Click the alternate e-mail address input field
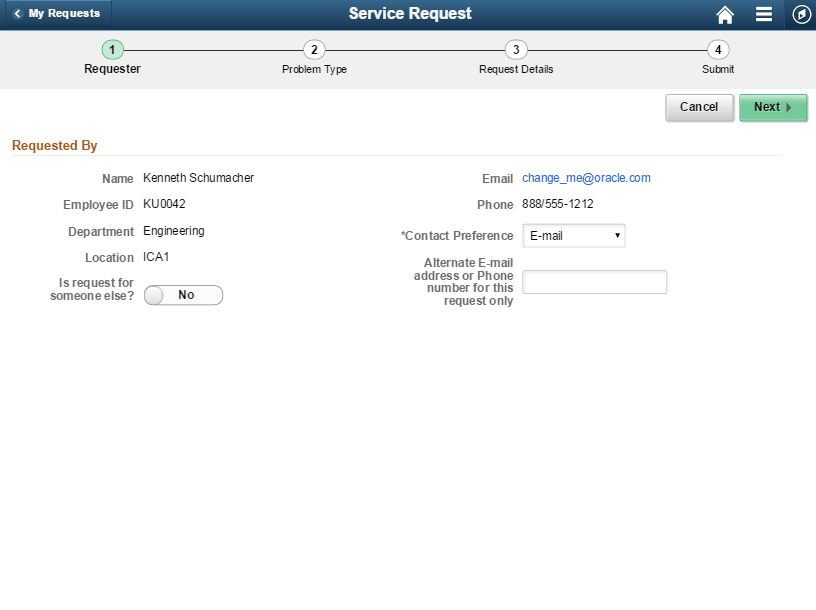Image resolution: width=816 pixels, height=610 pixels. coord(594,282)
